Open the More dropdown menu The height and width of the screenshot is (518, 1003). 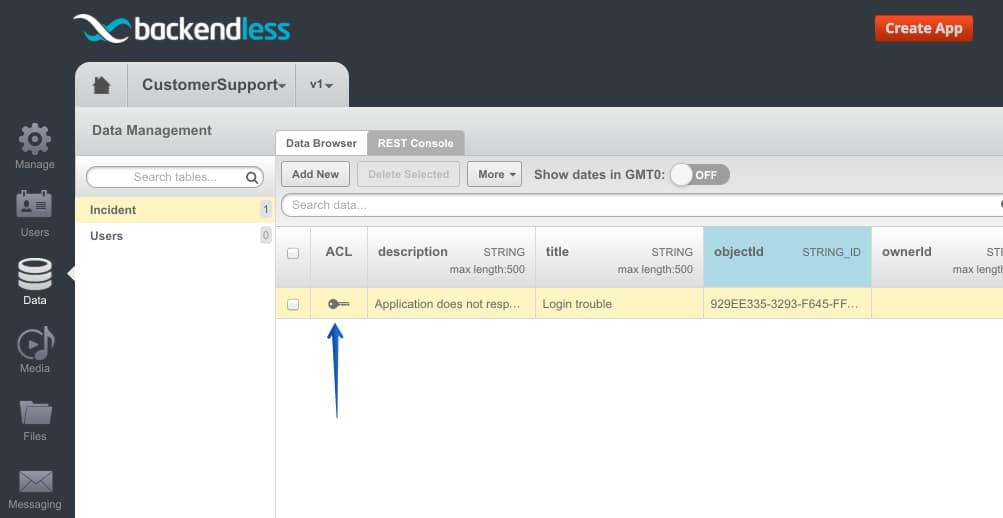[494, 174]
